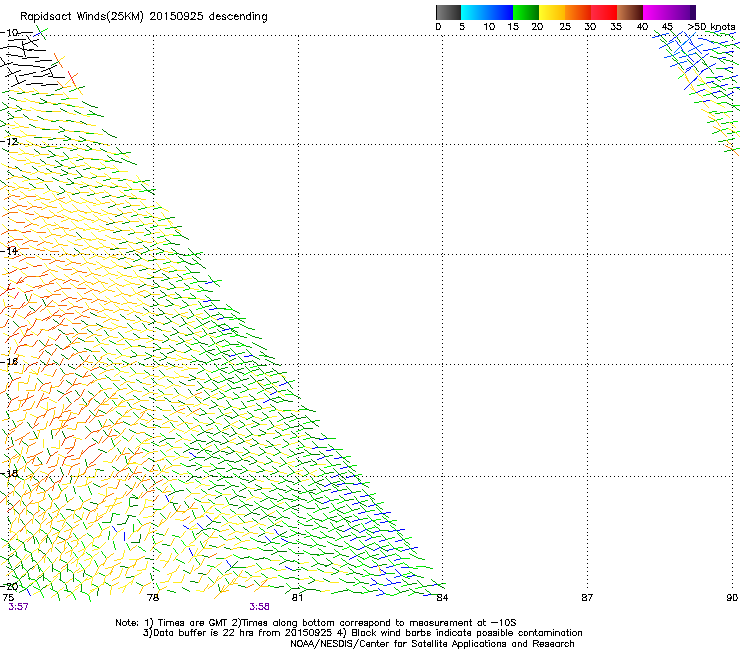Click the '90' longitude axis label
Screen dimensions: 740x650
click(x=732, y=598)
